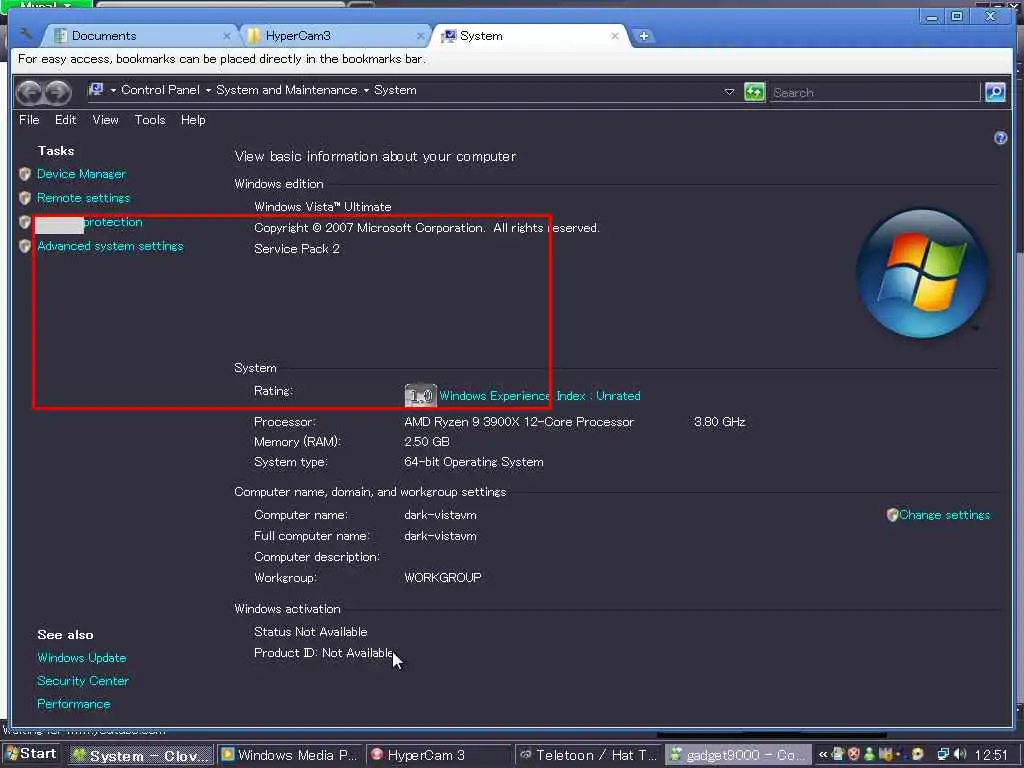Image resolution: width=1024 pixels, height=768 pixels.
Task: Switch to the Documents tab
Action: click(139, 36)
